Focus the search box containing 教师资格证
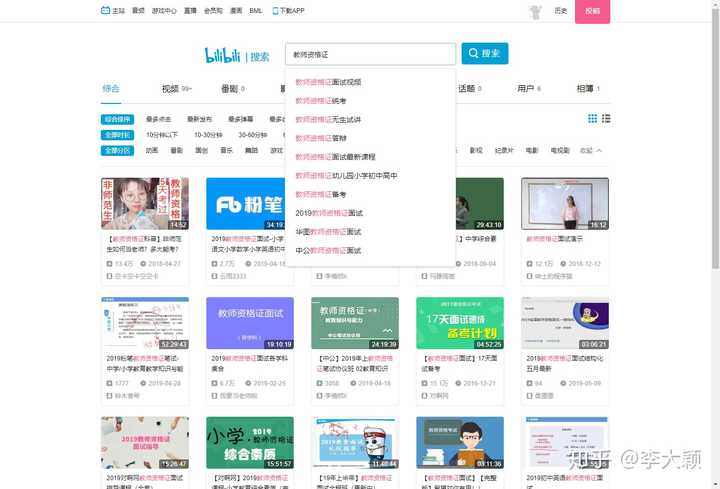The image size is (720, 489). 370,54
